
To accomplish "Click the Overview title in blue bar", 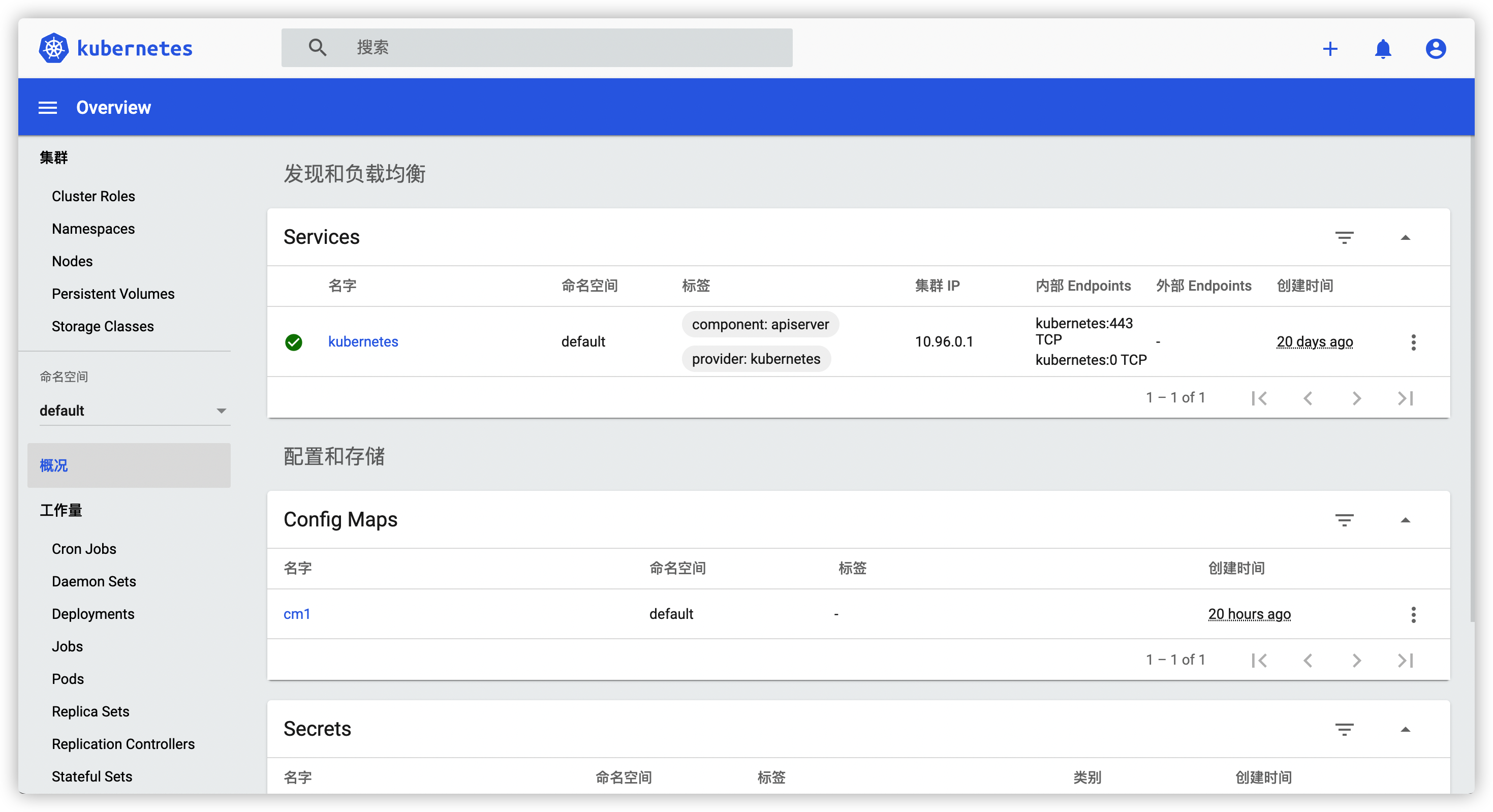I will coord(114,108).
